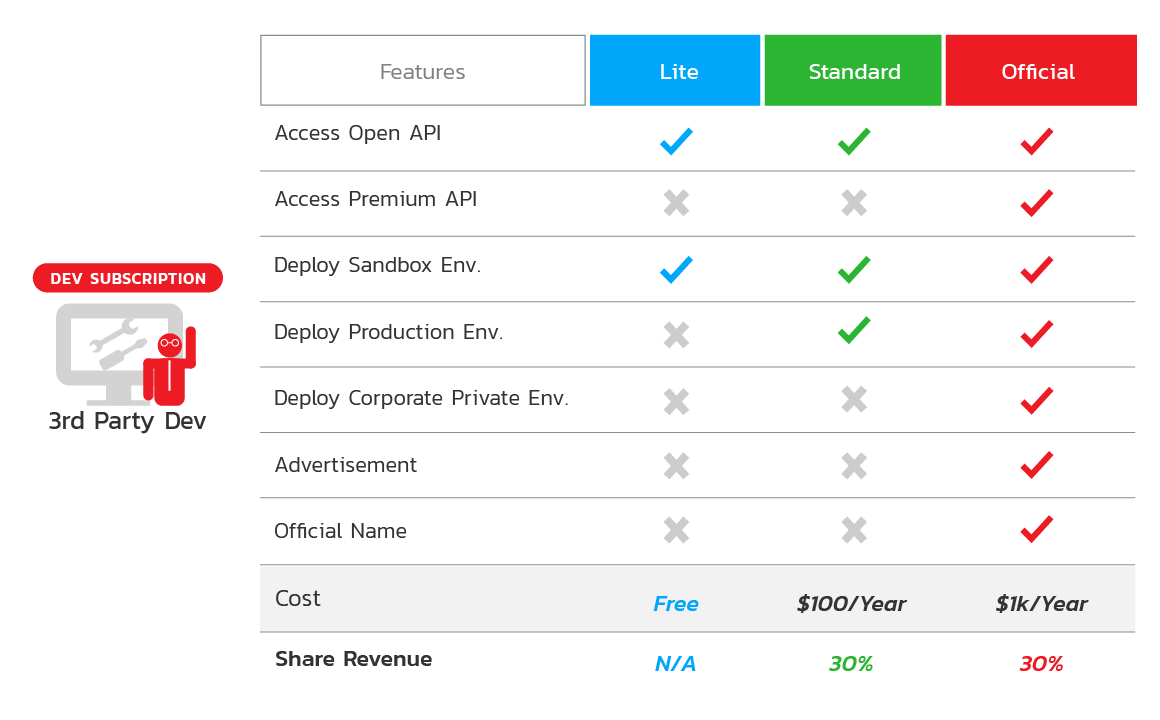Select the green Standard plan header
Screen dimensions: 1160x720
pos(853,70)
